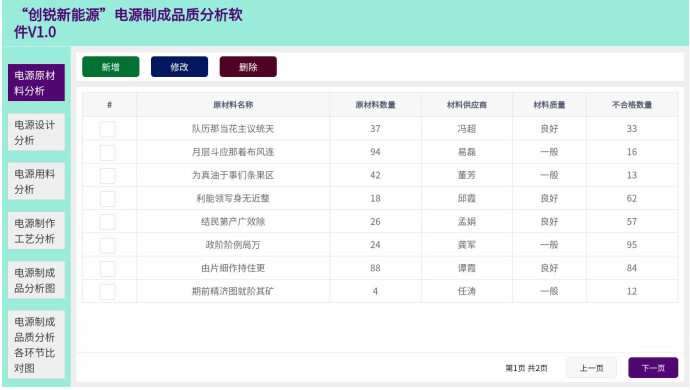Viewport: 690px width, 390px height.
Task: Tick checkbox for supplier 易磊 row
Action: pyautogui.click(x=108, y=152)
